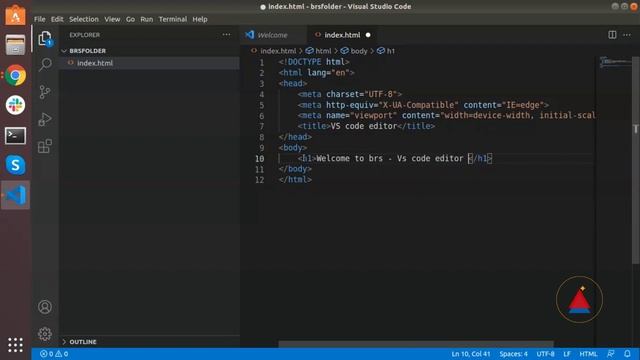Open the Run menu
The height and width of the screenshot is (360, 640).
(147, 19)
